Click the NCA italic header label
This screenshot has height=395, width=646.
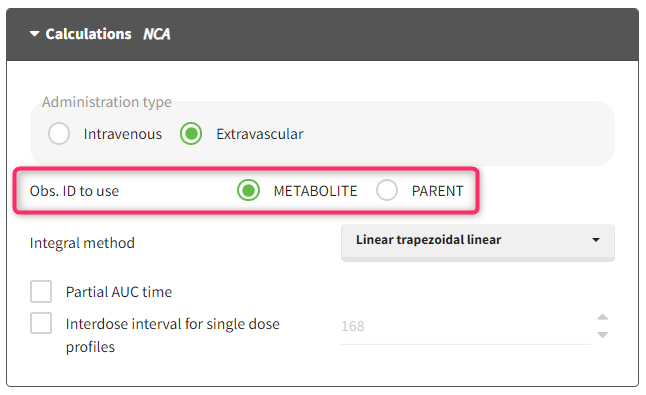[x=157, y=34]
